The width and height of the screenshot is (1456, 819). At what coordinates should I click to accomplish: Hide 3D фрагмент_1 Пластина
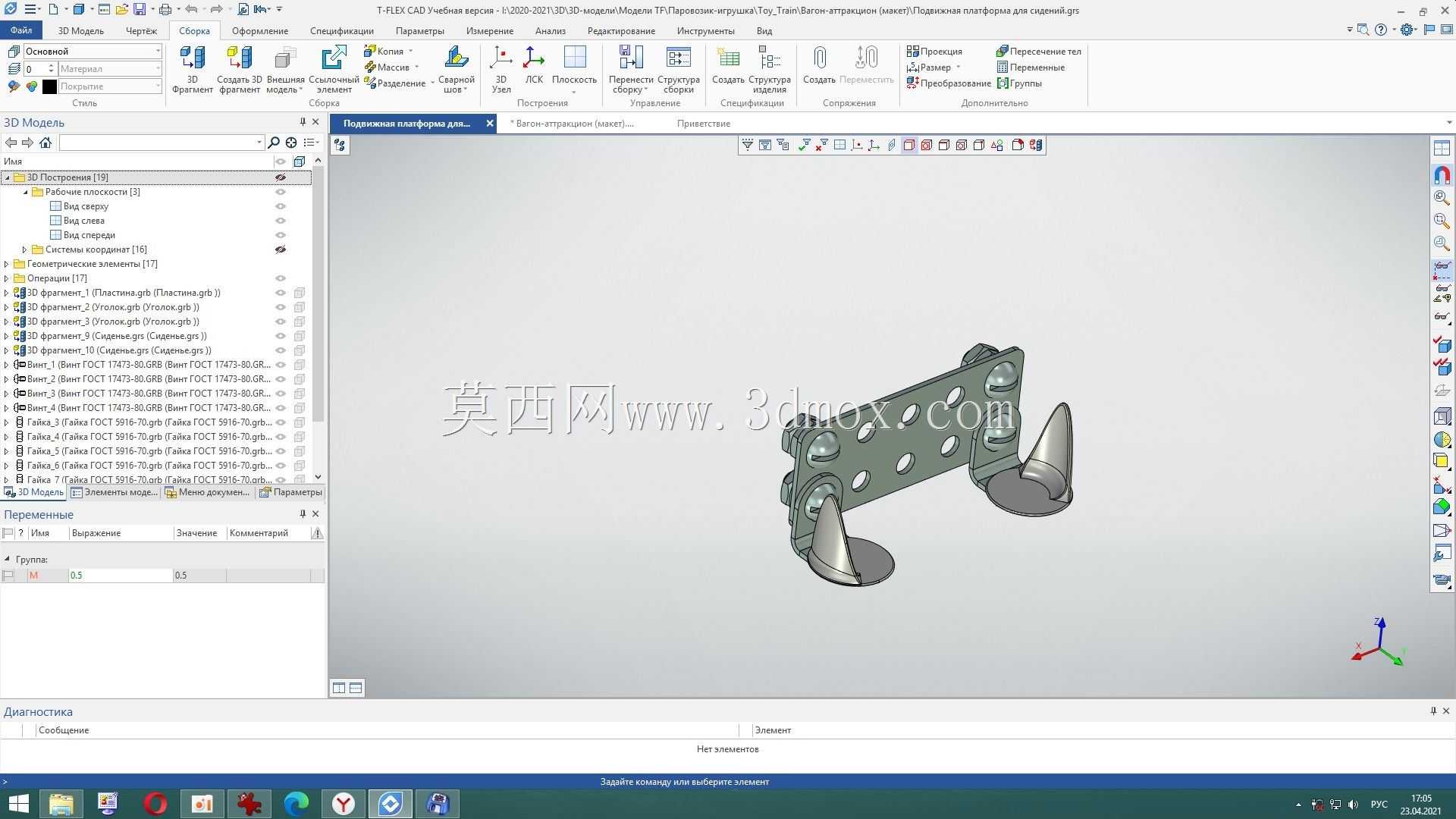[281, 293]
